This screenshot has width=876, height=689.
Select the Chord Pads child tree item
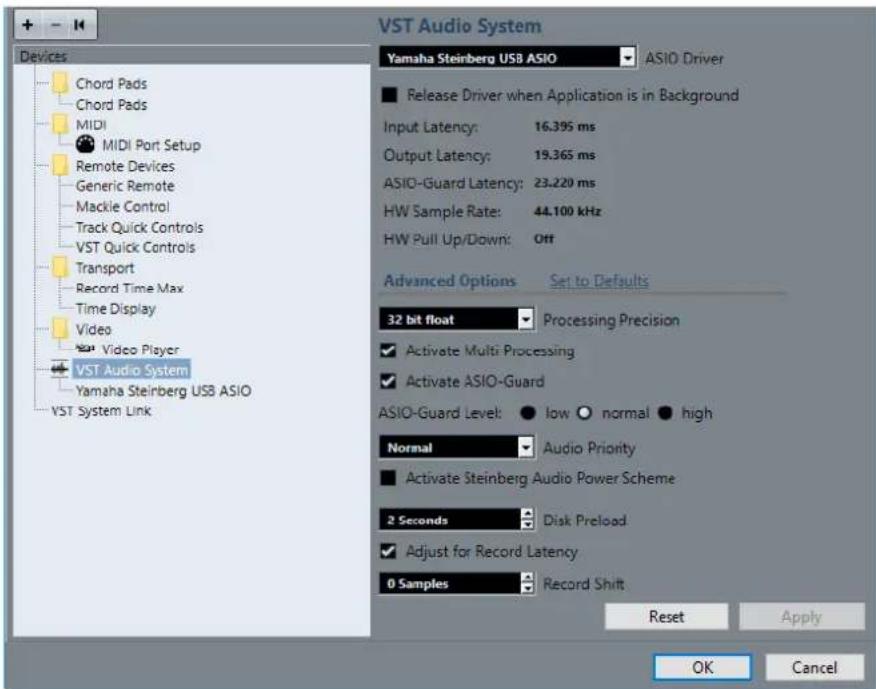[111, 104]
